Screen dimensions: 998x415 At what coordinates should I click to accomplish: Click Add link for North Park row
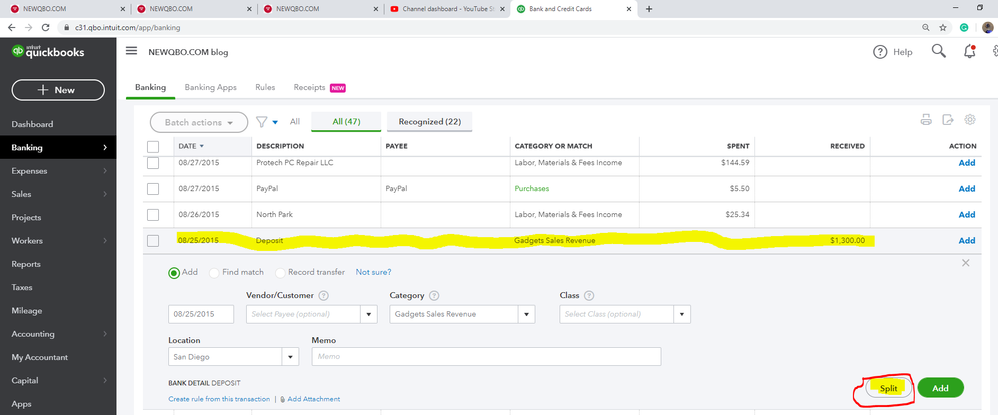967,215
